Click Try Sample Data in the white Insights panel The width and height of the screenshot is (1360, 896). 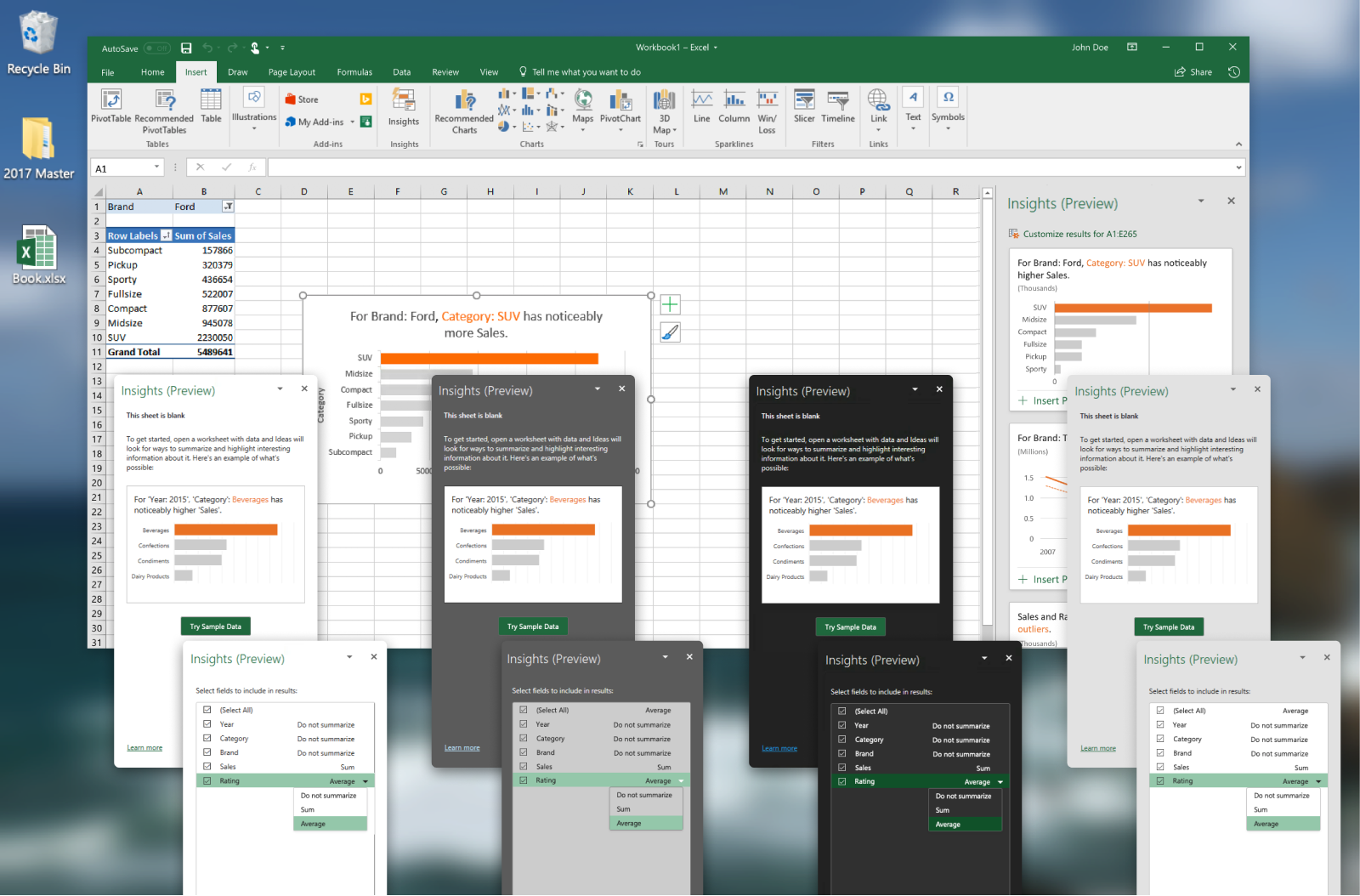tap(215, 627)
